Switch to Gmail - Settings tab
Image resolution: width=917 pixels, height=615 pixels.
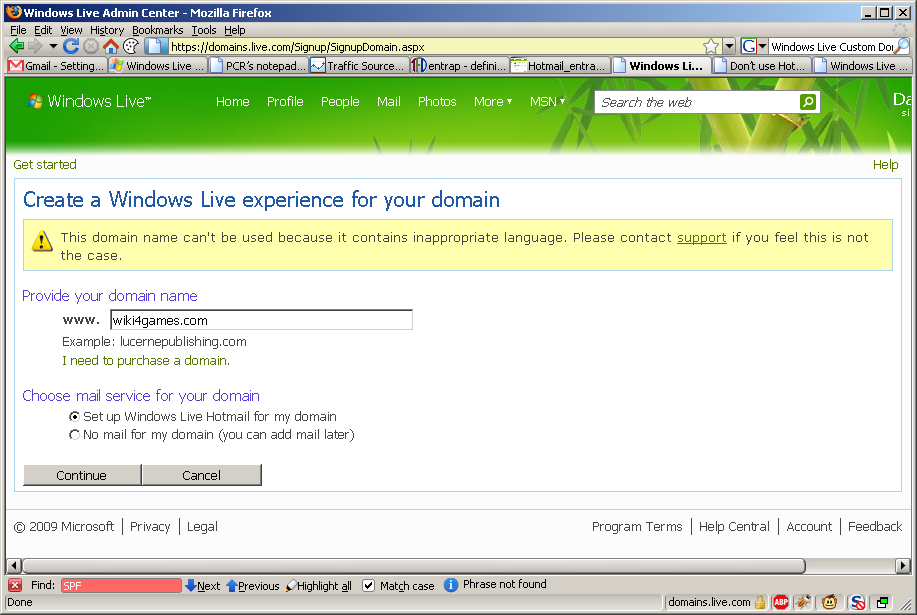click(57, 65)
